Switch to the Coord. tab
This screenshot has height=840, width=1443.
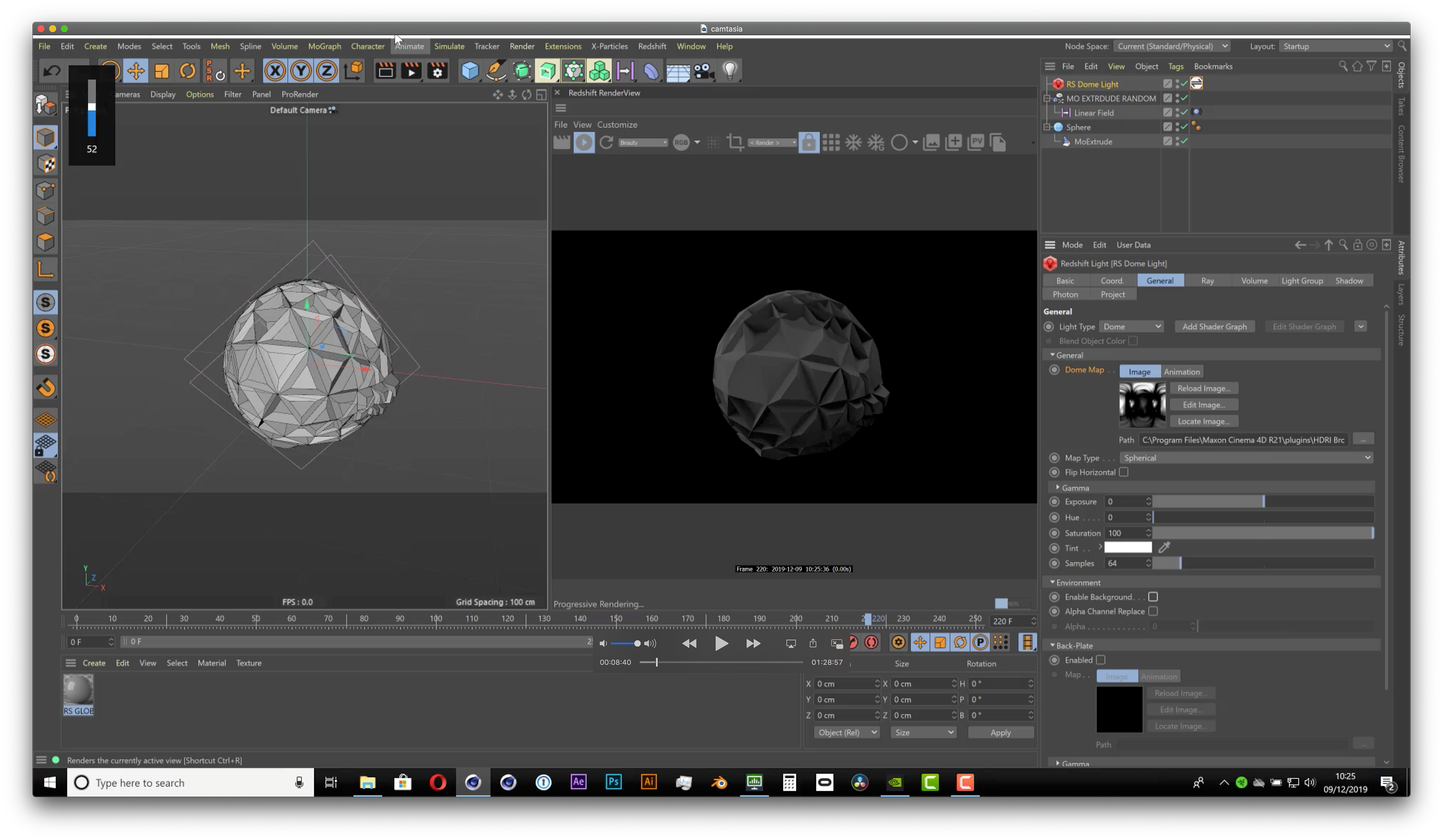(1112, 281)
